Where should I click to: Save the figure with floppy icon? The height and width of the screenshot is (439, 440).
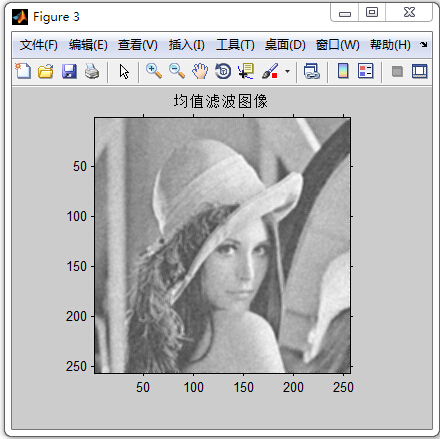[69, 71]
